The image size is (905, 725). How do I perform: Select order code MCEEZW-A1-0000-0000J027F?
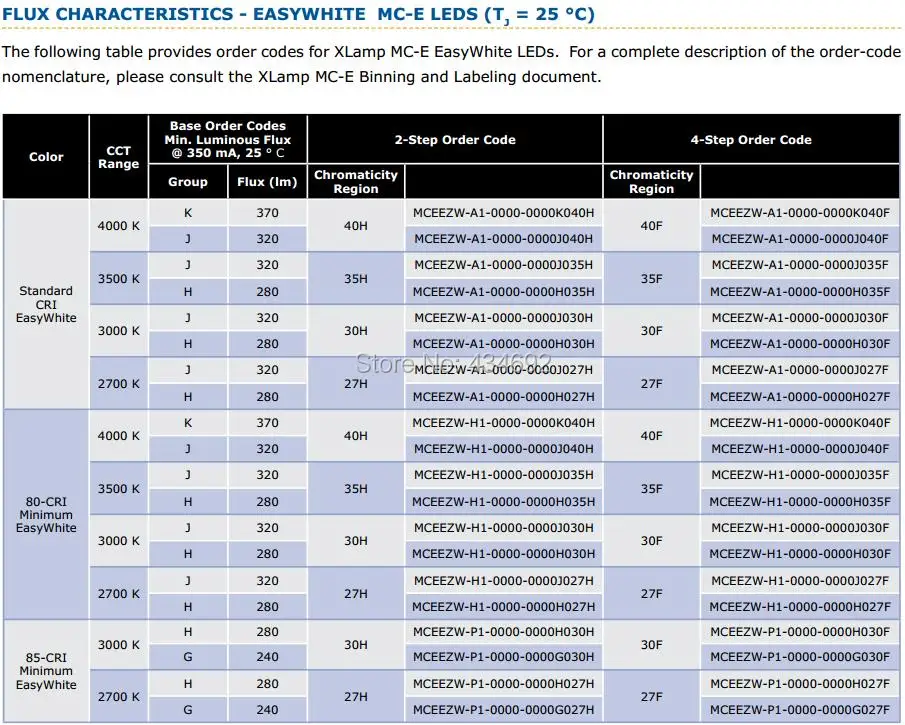click(800, 370)
